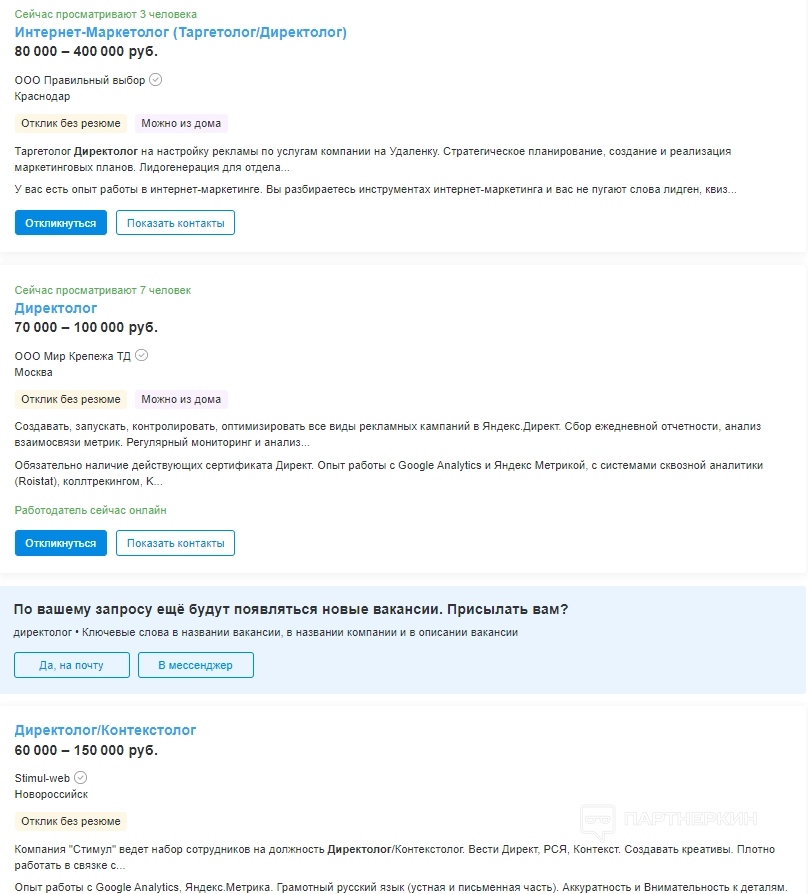The image size is (808, 894).
Task: Click verified checkmark beside Stimul-web
Action: 81,777
